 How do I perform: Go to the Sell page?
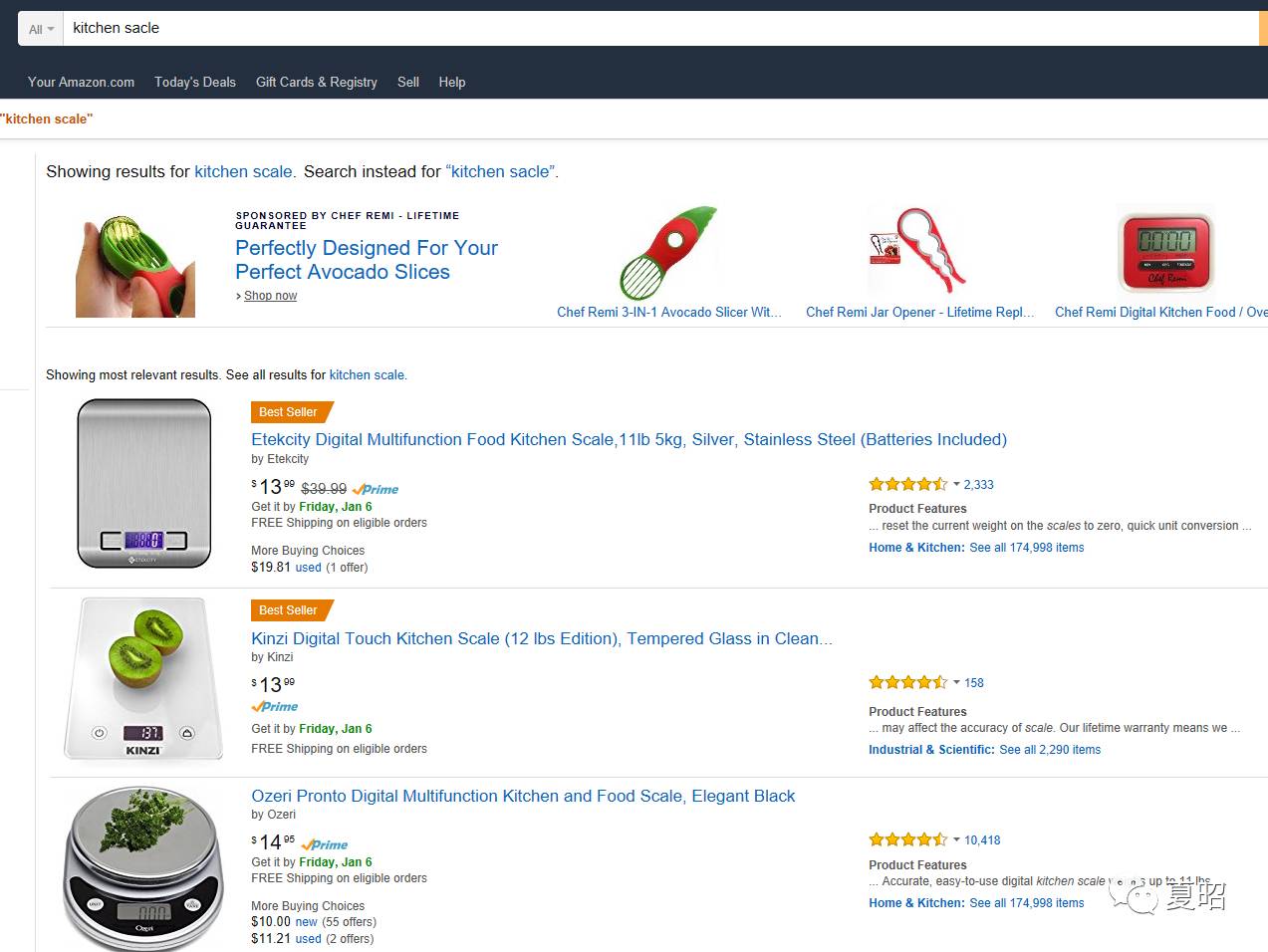[408, 82]
